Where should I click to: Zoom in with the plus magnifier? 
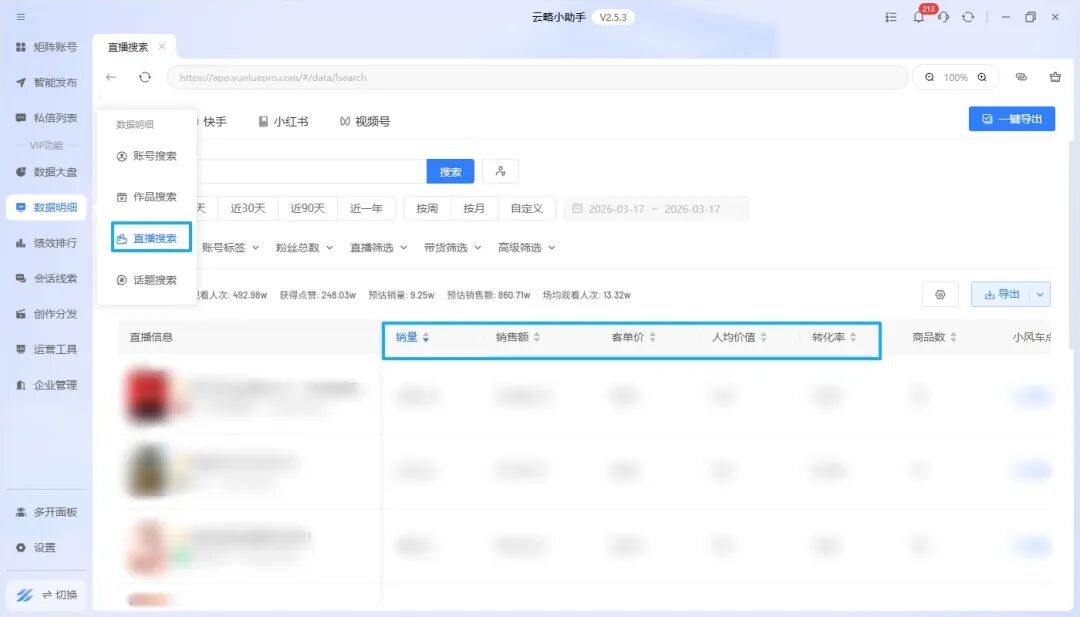(x=982, y=77)
